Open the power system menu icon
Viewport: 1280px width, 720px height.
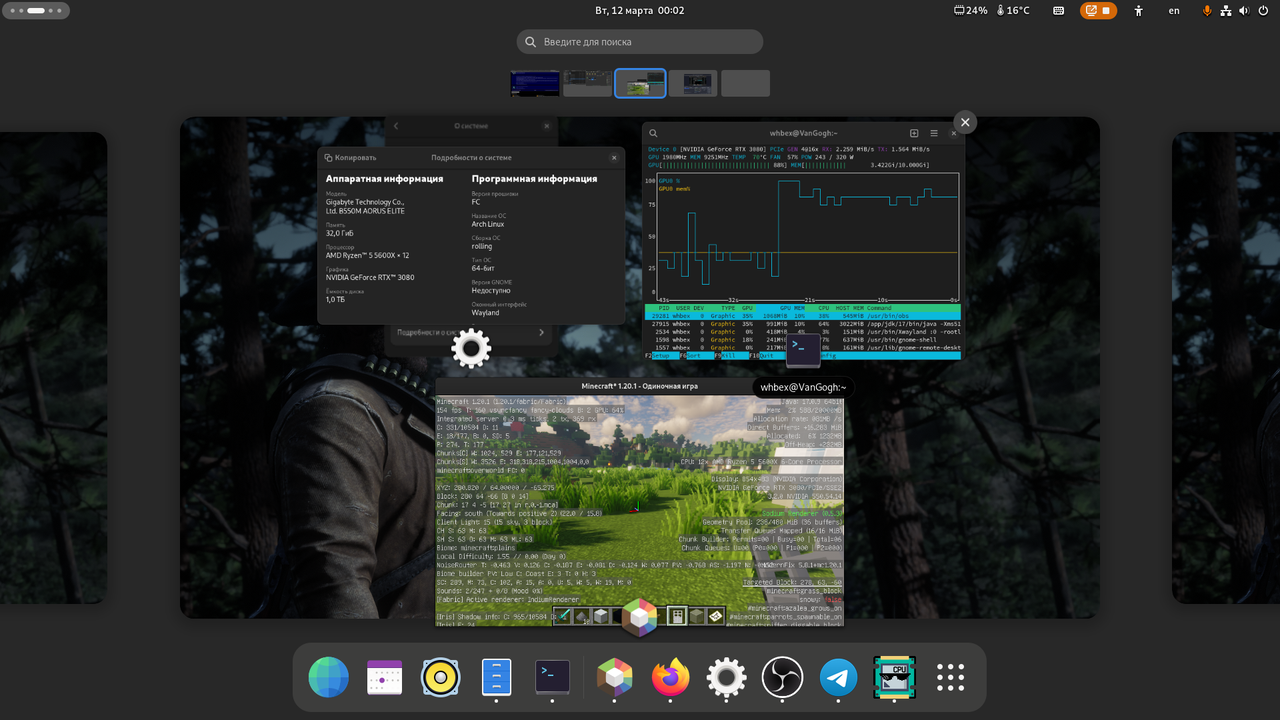point(1264,10)
